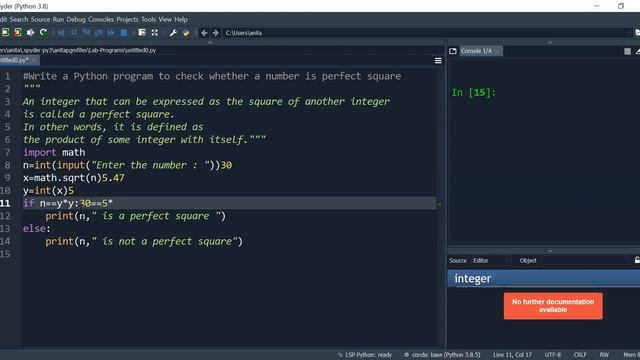Click the console clear eraser icon
The width and height of the screenshot is (640, 360).
pyautogui.click(x=638, y=51)
